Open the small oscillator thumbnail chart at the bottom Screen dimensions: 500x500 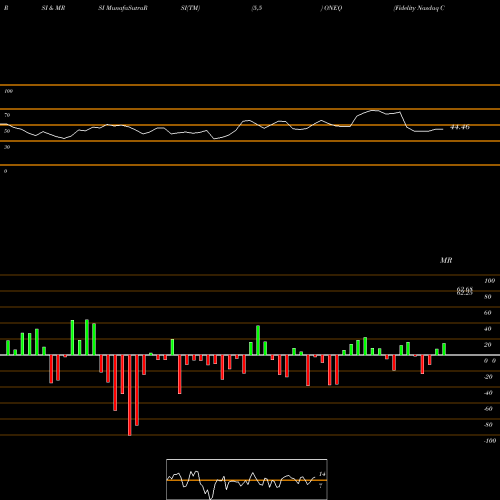pos(247,479)
